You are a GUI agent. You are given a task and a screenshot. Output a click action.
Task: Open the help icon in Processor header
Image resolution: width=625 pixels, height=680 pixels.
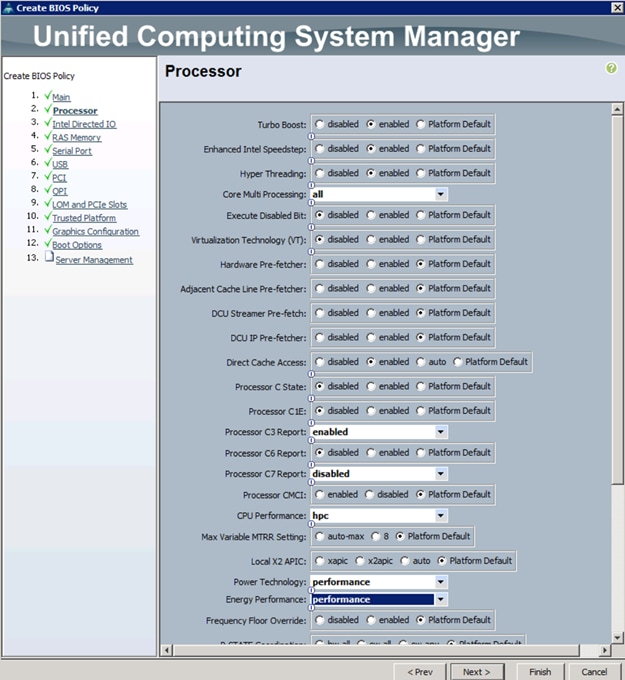[611, 68]
